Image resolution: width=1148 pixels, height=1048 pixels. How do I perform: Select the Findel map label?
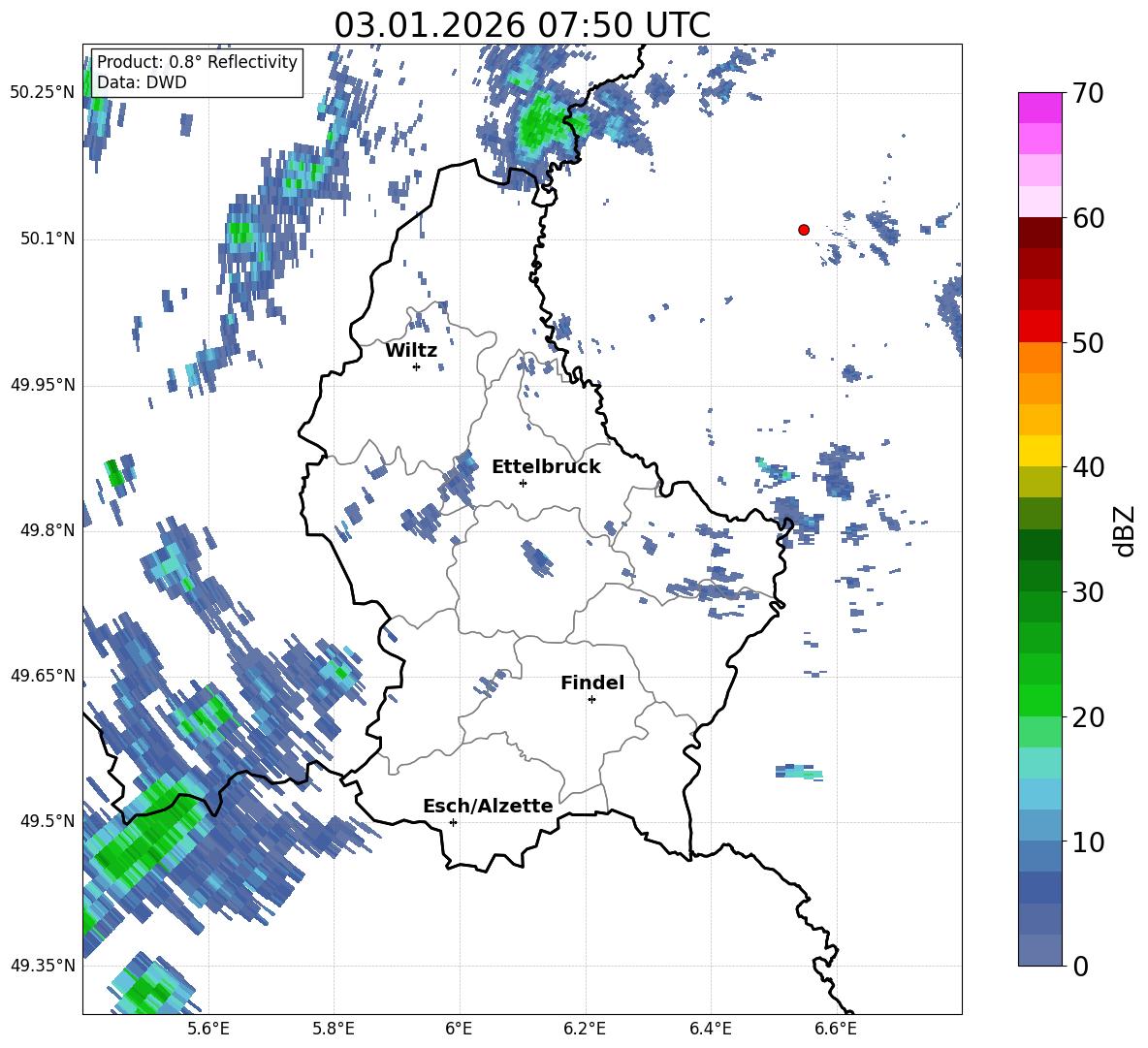pos(592,683)
